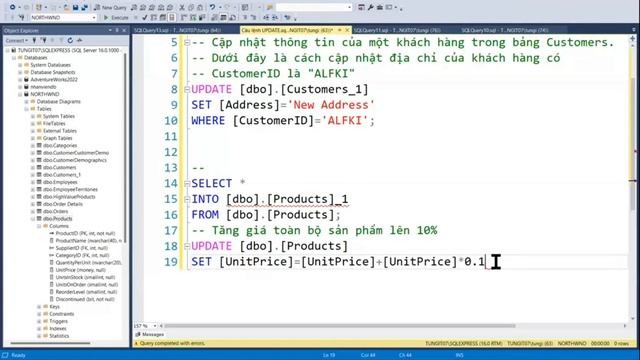Click the Execute button
Image resolution: width=640 pixels, height=360 pixels.
pyautogui.click(x=116, y=18)
